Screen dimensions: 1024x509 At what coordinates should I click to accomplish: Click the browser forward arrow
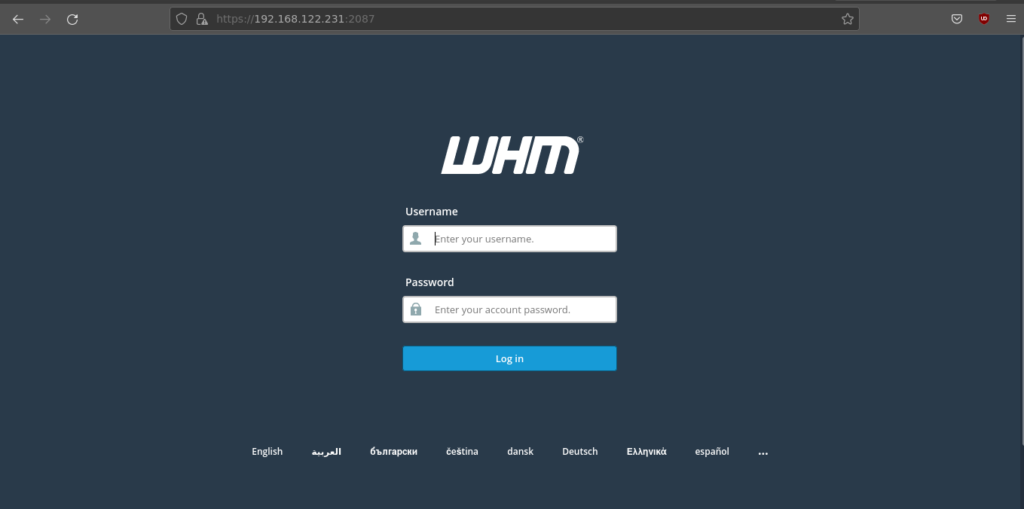pyautogui.click(x=45, y=19)
